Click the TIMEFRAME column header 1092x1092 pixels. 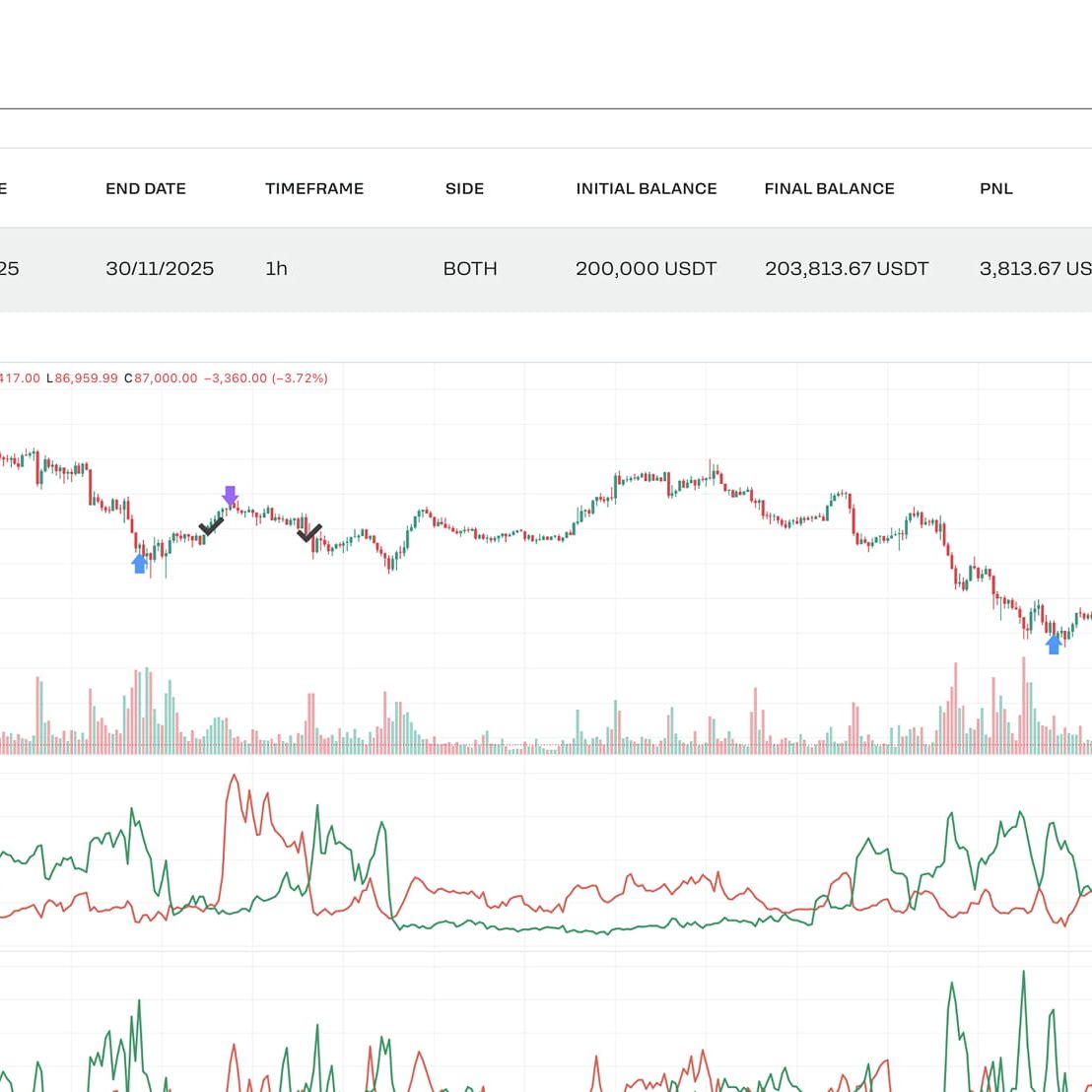coord(314,188)
